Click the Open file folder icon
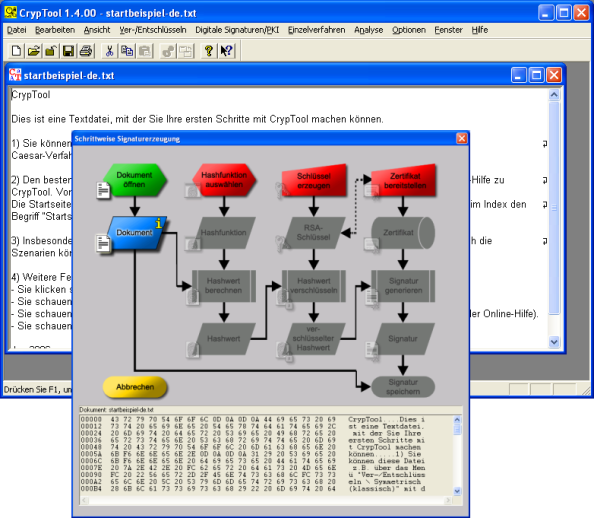 click(x=34, y=51)
